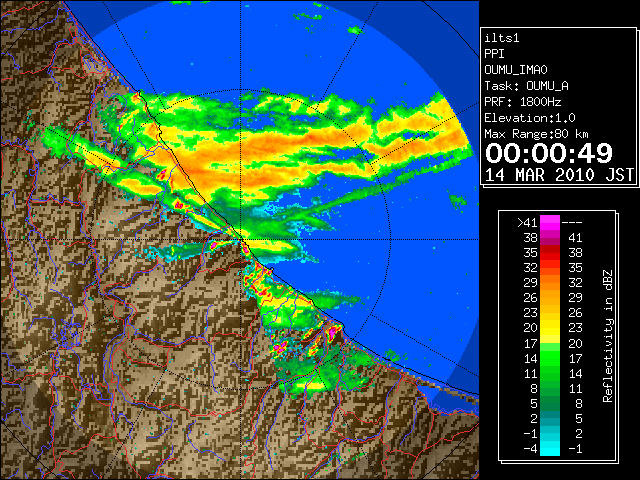Screen dimensions: 640x480
Task: Pick the bright magenta >41 dBZ swatch
Action: [x=550, y=222]
